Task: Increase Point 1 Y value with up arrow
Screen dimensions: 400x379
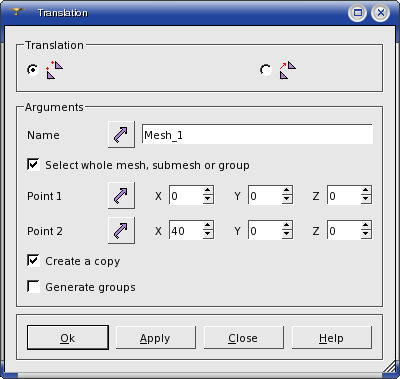Action: tap(287, 191)
